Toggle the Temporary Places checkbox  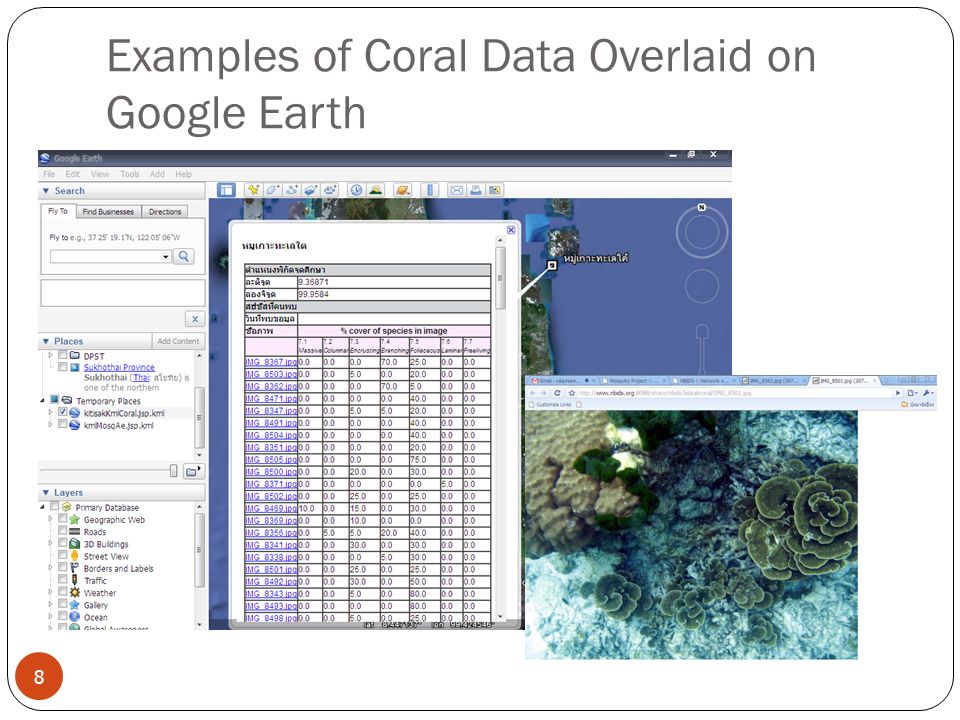pyautogui.click(x=54, y=399)
